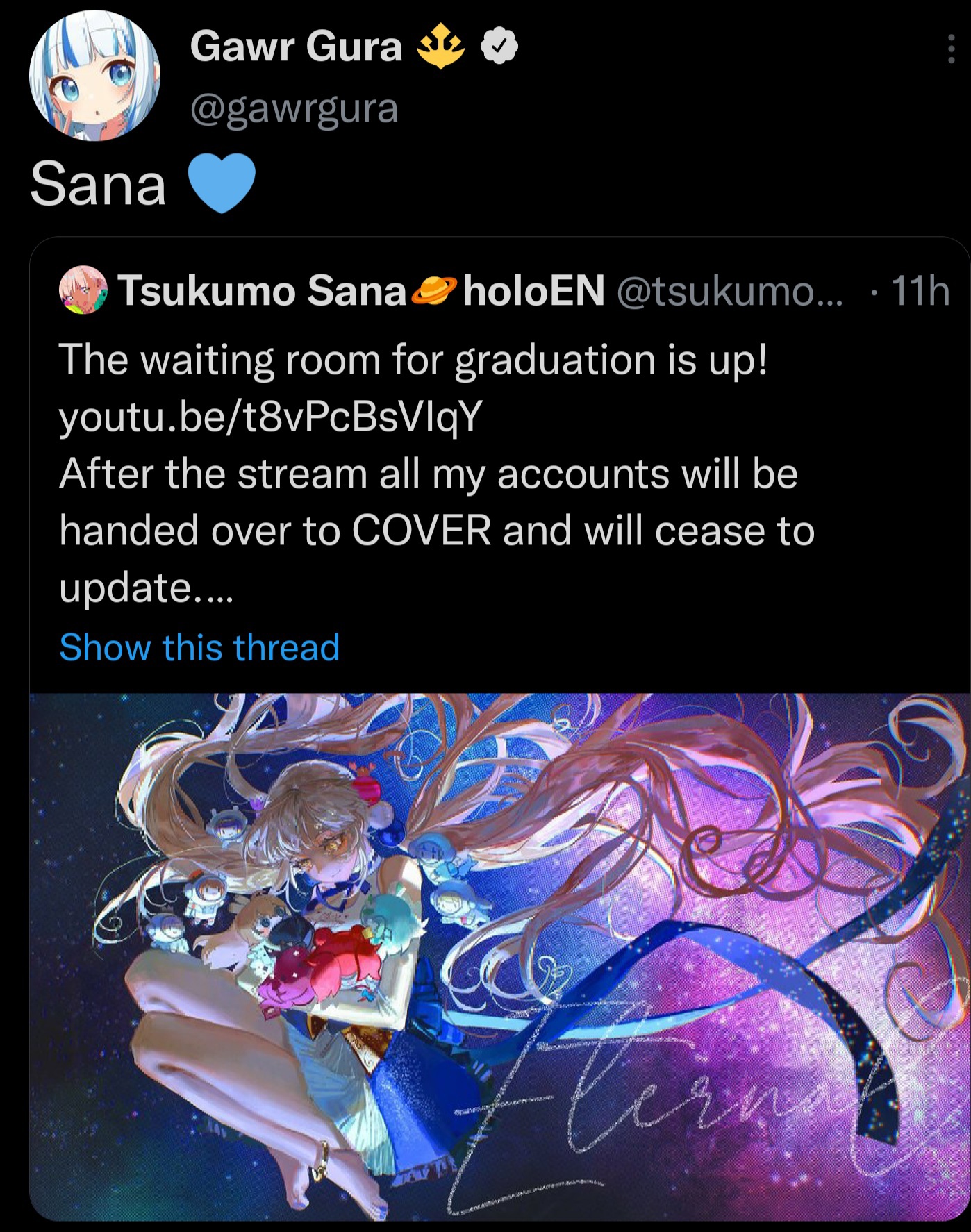Open the Eternal artwork image

[499, 956]
